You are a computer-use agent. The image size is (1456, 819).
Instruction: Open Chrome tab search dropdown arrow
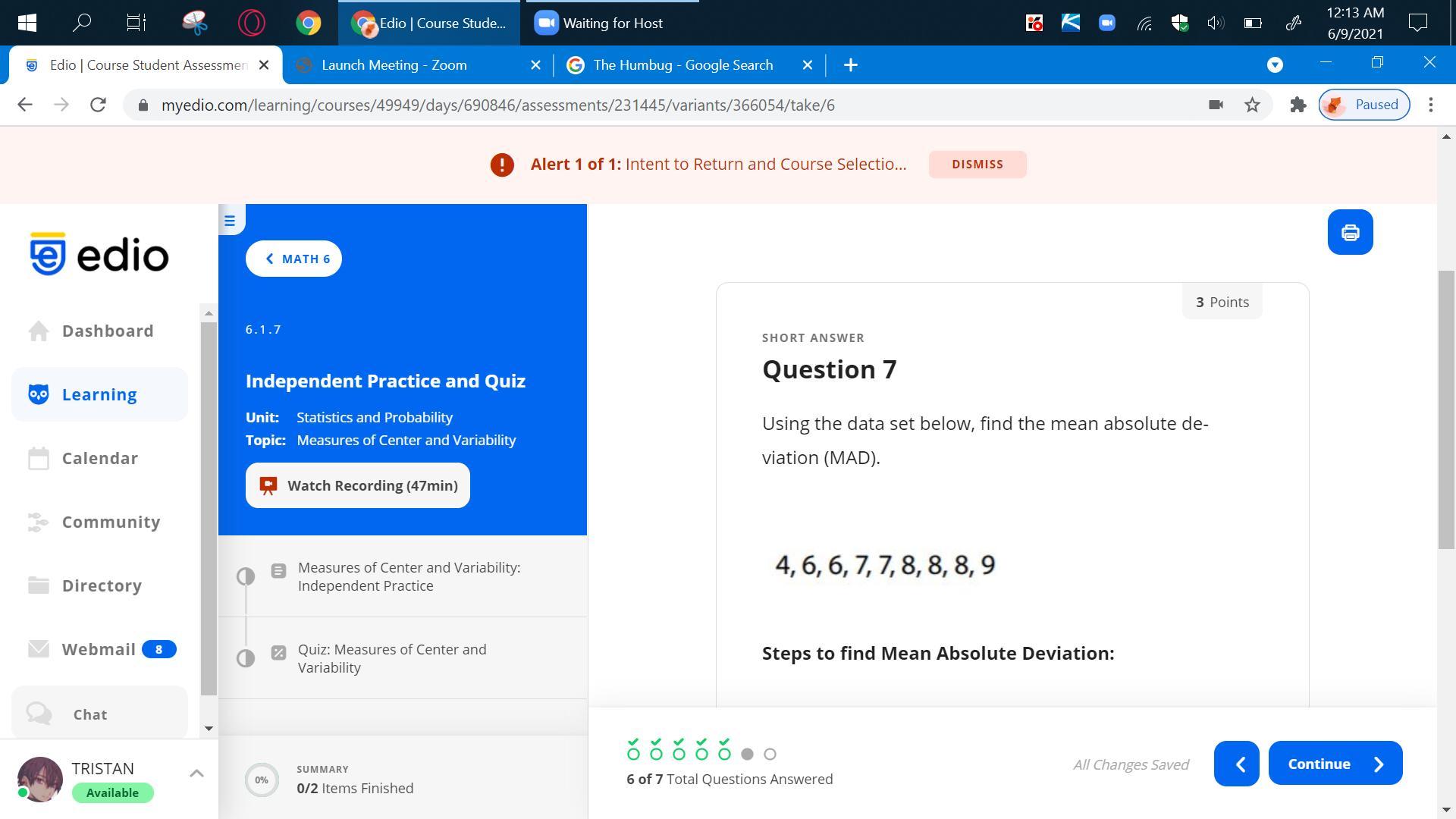(1275, 65)
